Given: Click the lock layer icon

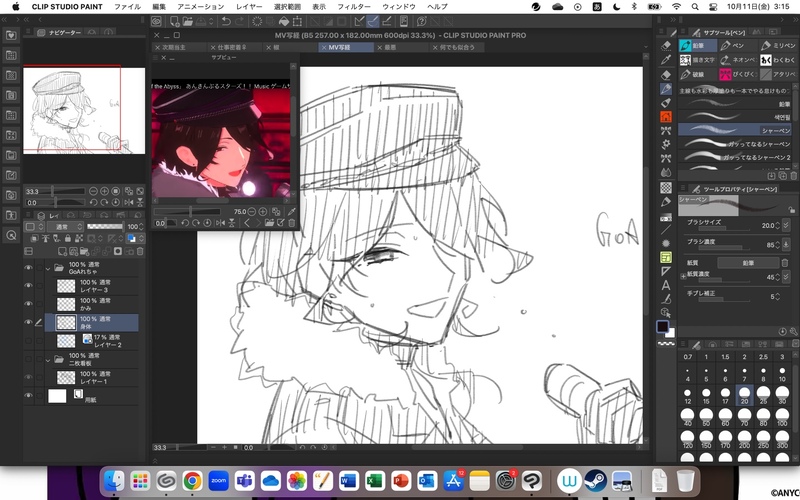Looking at the screenshot, I should tap(68, 238).
